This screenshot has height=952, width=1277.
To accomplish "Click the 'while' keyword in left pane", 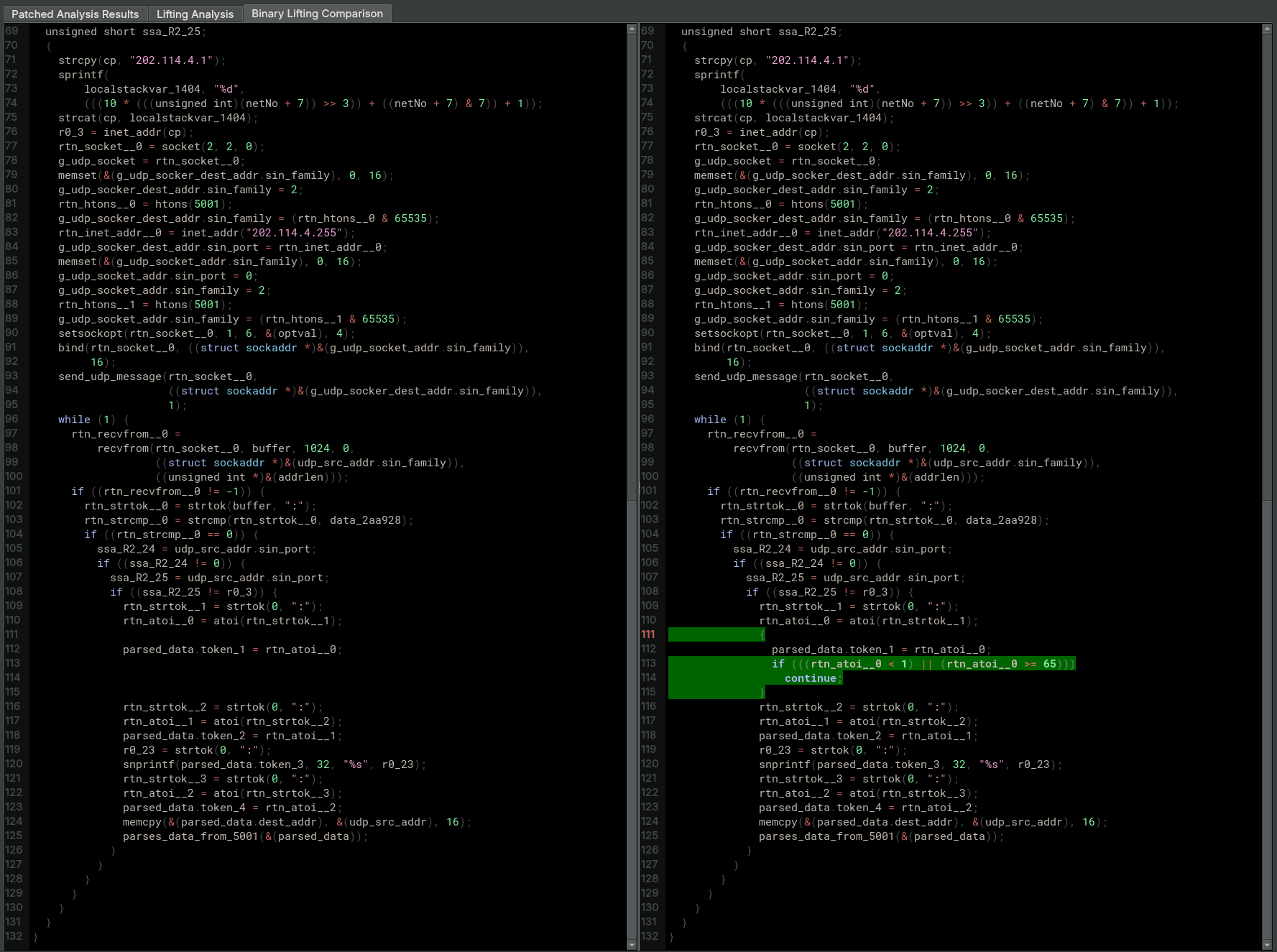I will pyautogui.click(x=74, y=420).
